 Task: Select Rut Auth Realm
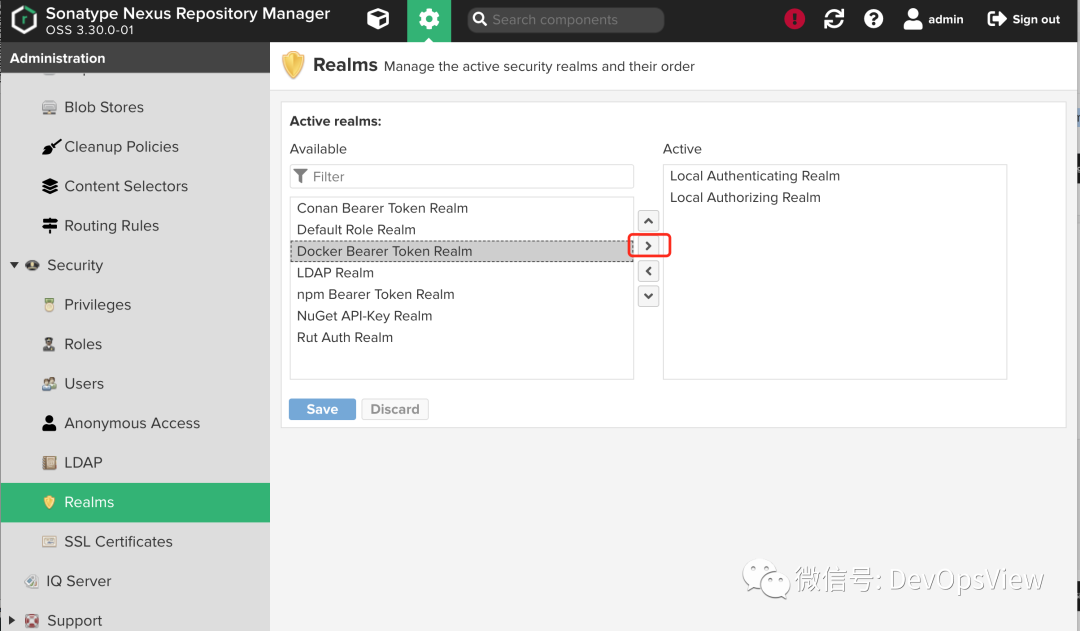tap(461, 338)
